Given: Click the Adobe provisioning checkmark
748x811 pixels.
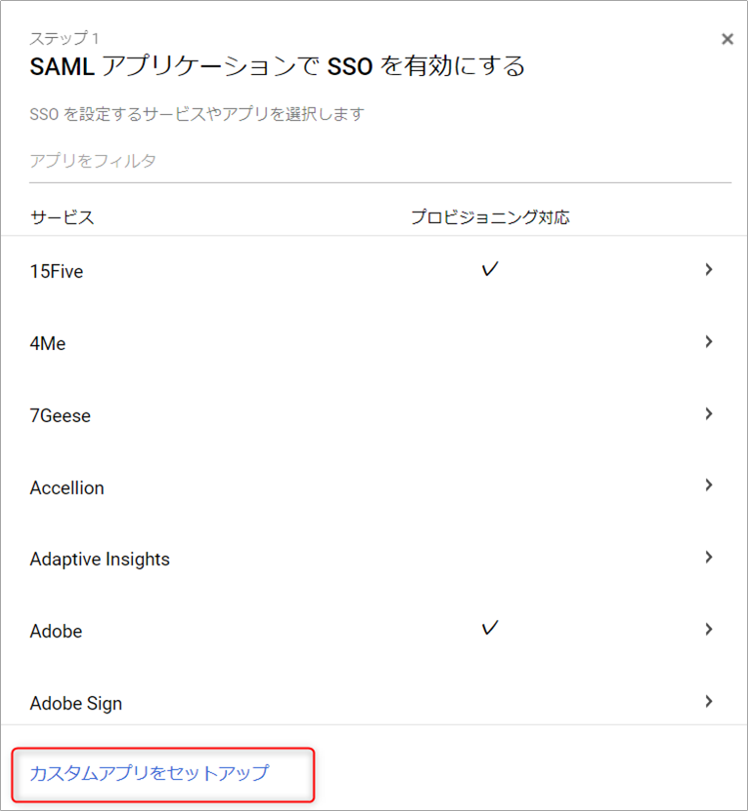Looking at the screenshot, I should click(x=489, y=628).
